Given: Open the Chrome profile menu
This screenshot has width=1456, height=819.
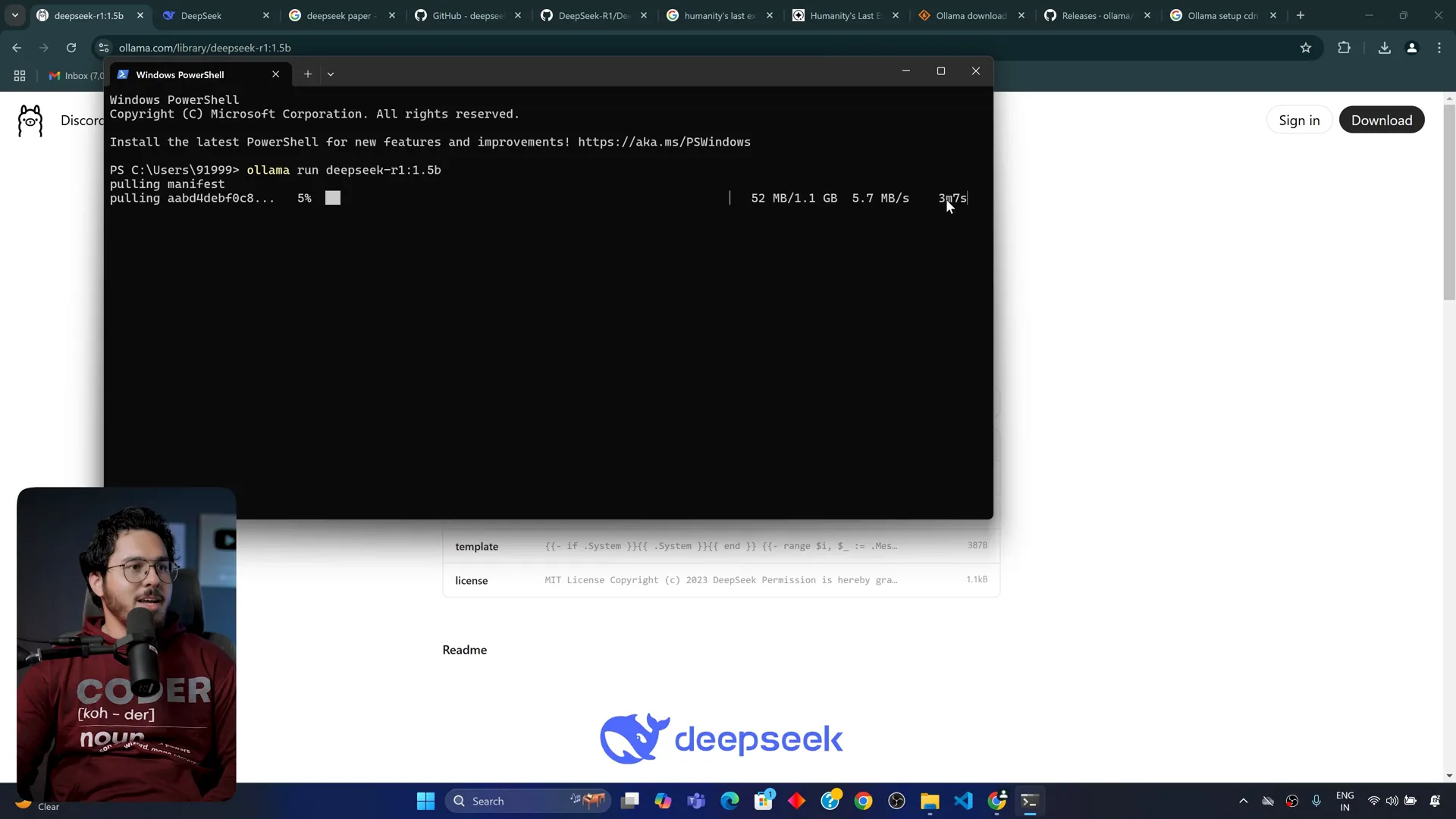Looking at the screenshot, I should (1412, 48).
